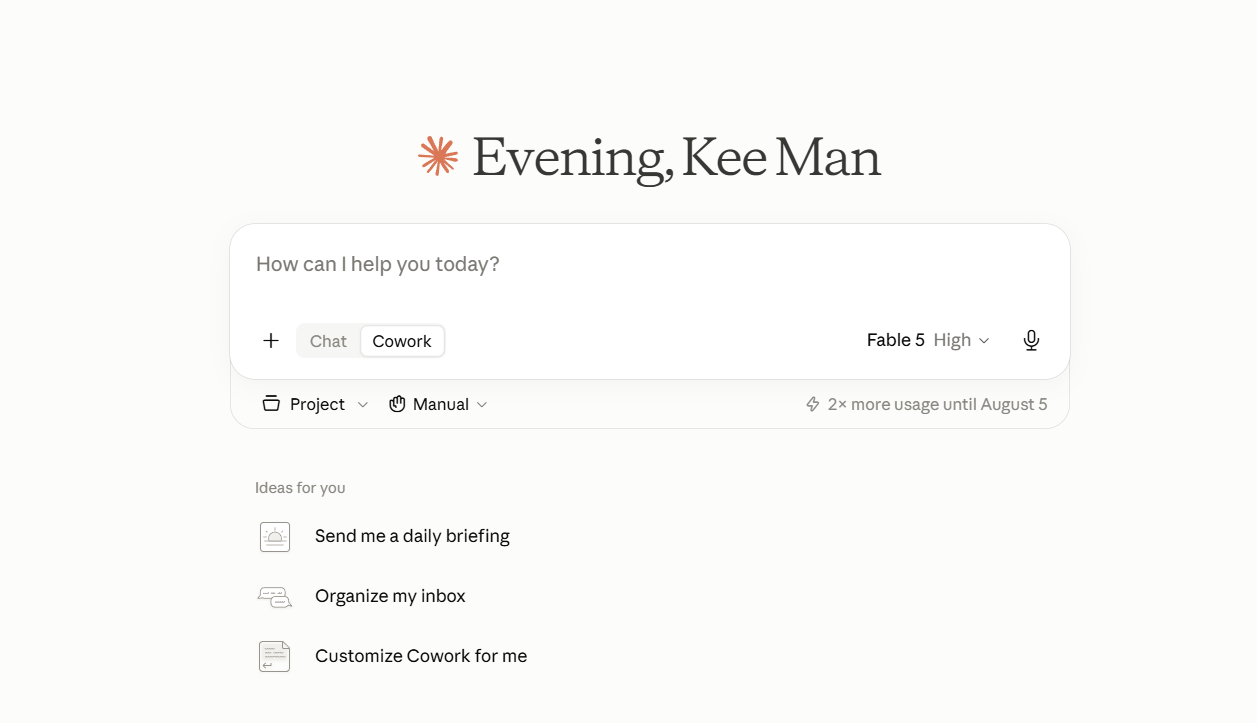This screenshot has height=723, width=1257.
Task: Choose 'Send me a daily briefing' idea
Action: point(412,536)
